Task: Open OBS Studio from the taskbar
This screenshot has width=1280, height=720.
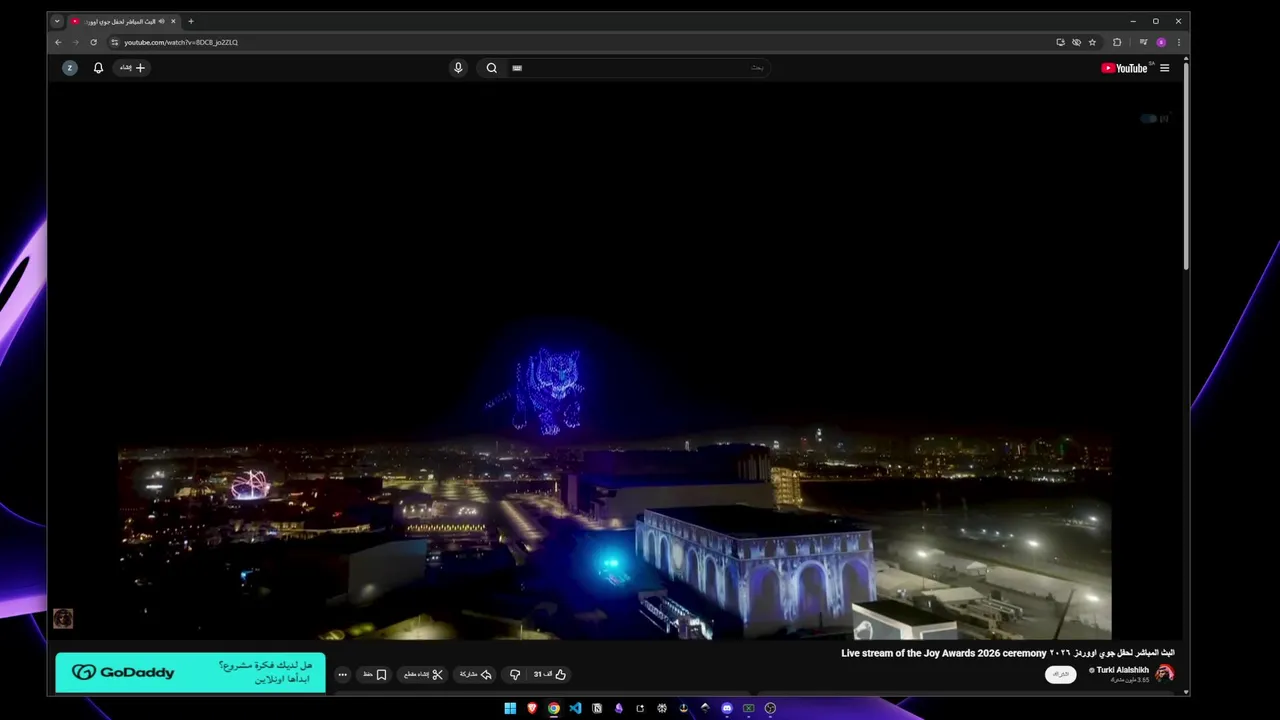Action: [x=770, y=708]
